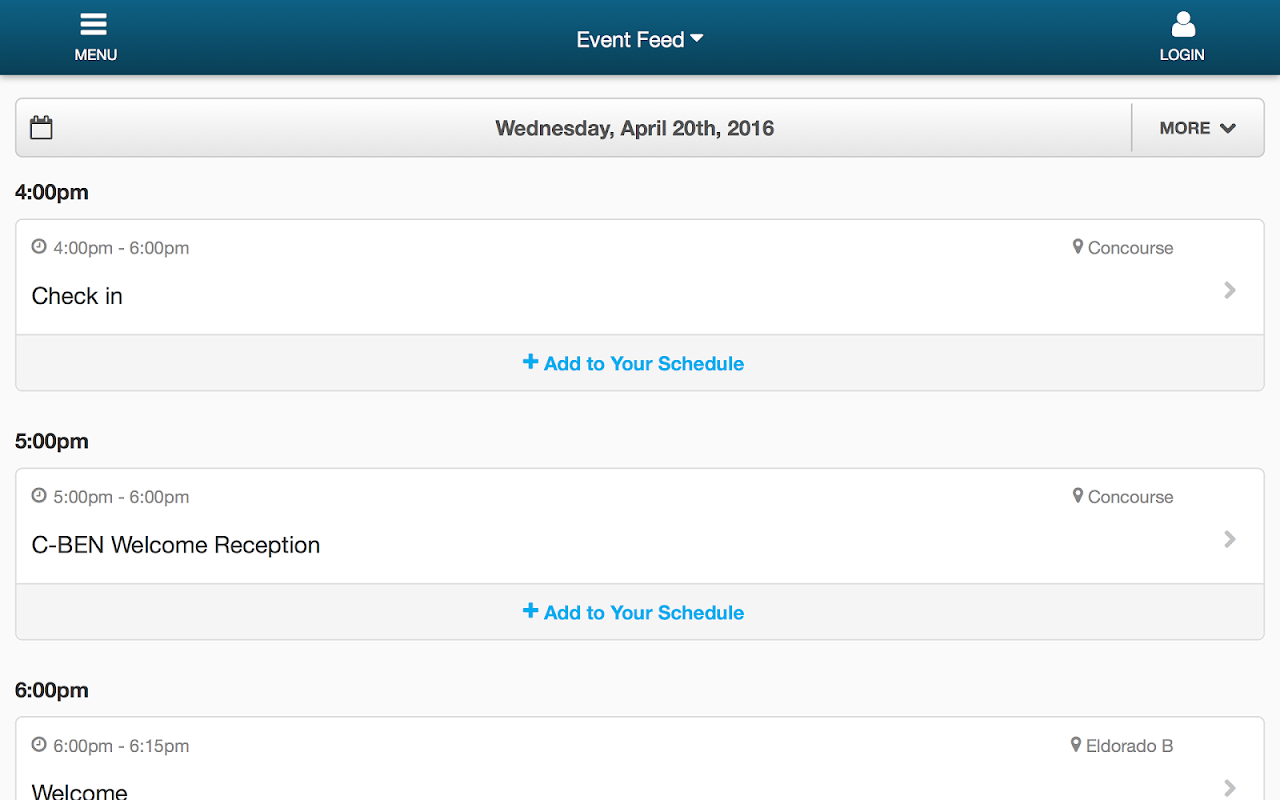Viewport: 1280px width, 800px height.
Task: Open the hamburger Menu icon
Action: click(x=94, y=26)
